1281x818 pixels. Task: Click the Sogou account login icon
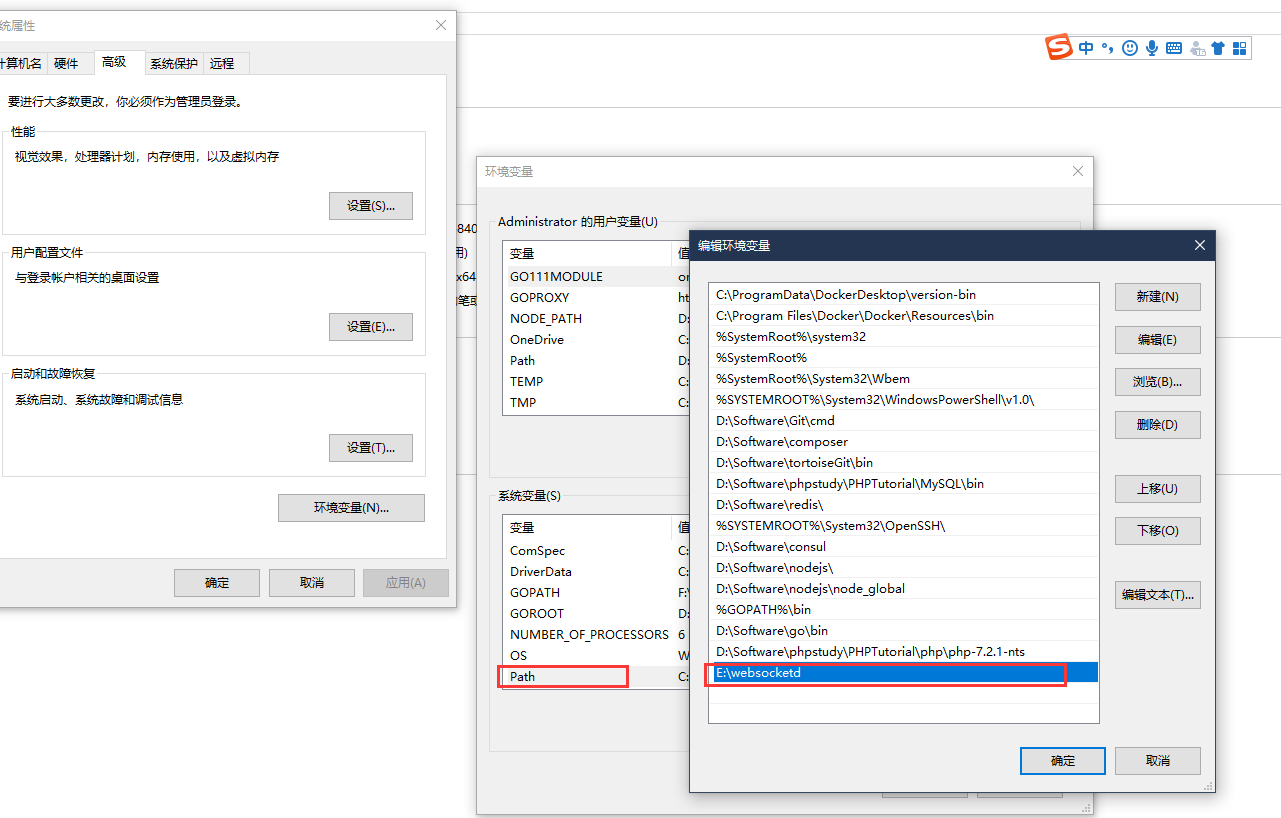[x=1196, y=47]
